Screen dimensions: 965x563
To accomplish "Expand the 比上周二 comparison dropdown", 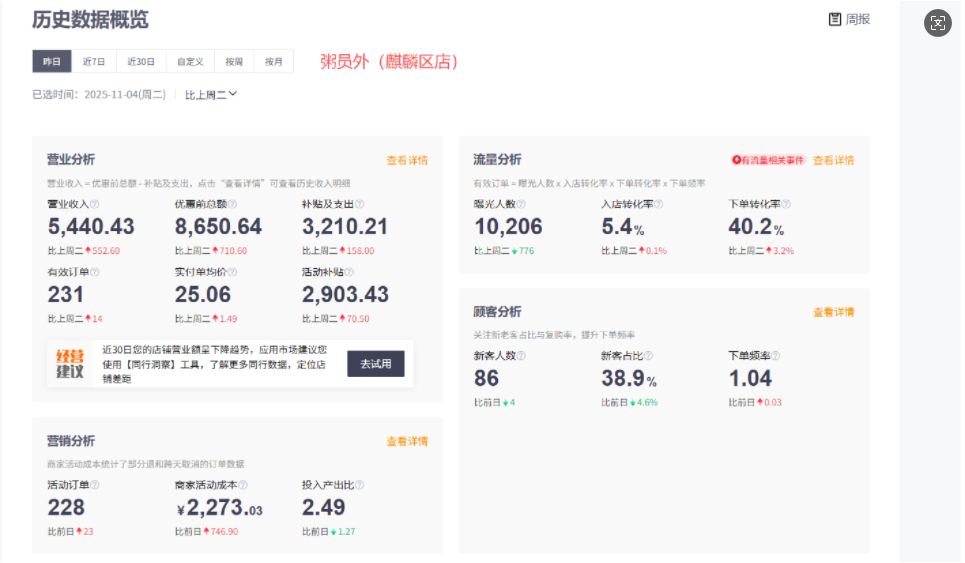I will pyautogui.click(x=210, y=95).
